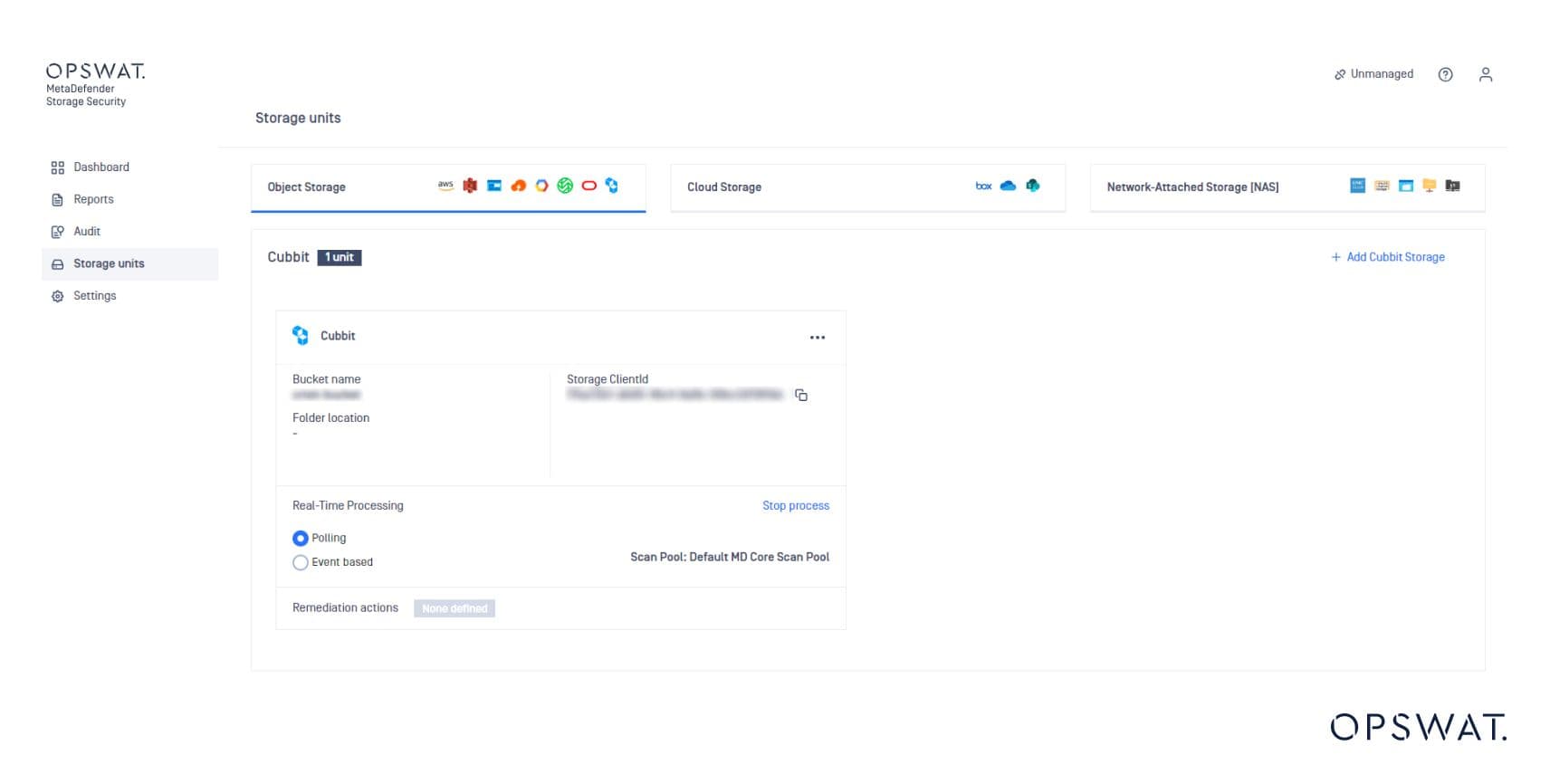Click the 'Bucket name' label

(x=327, y=379)
